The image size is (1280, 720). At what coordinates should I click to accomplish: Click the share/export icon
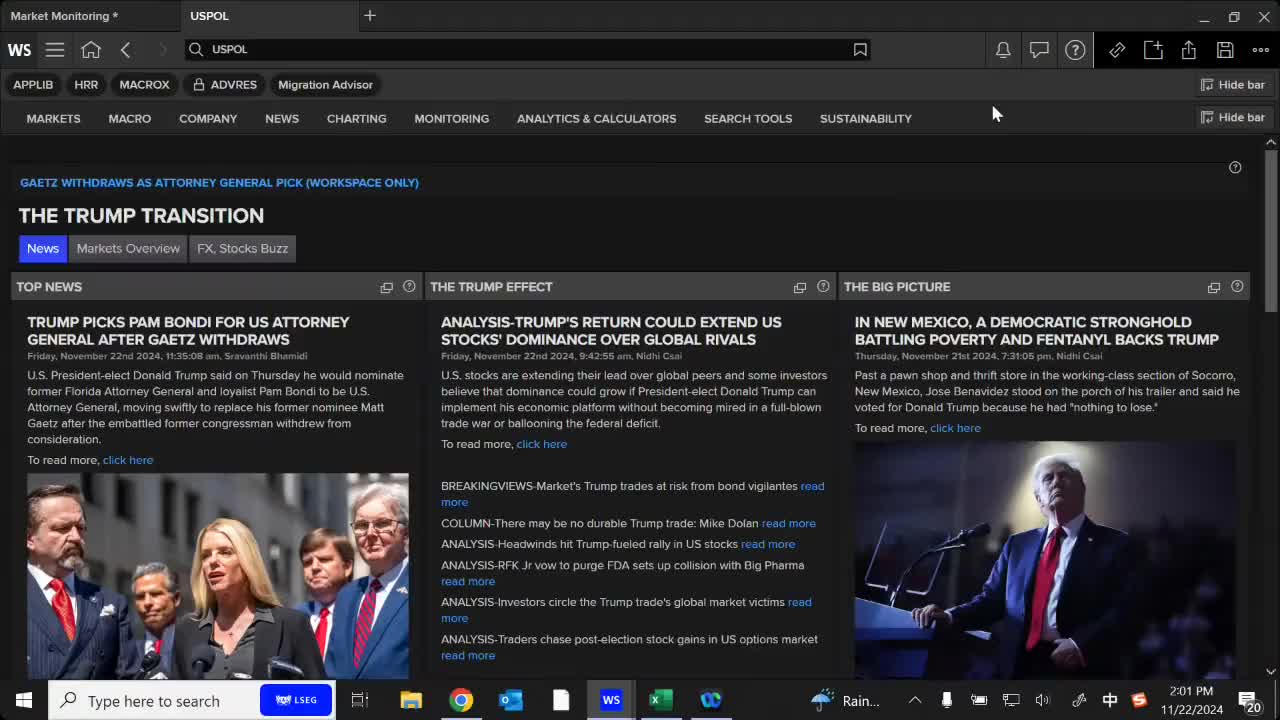[x=1189, y=49]
